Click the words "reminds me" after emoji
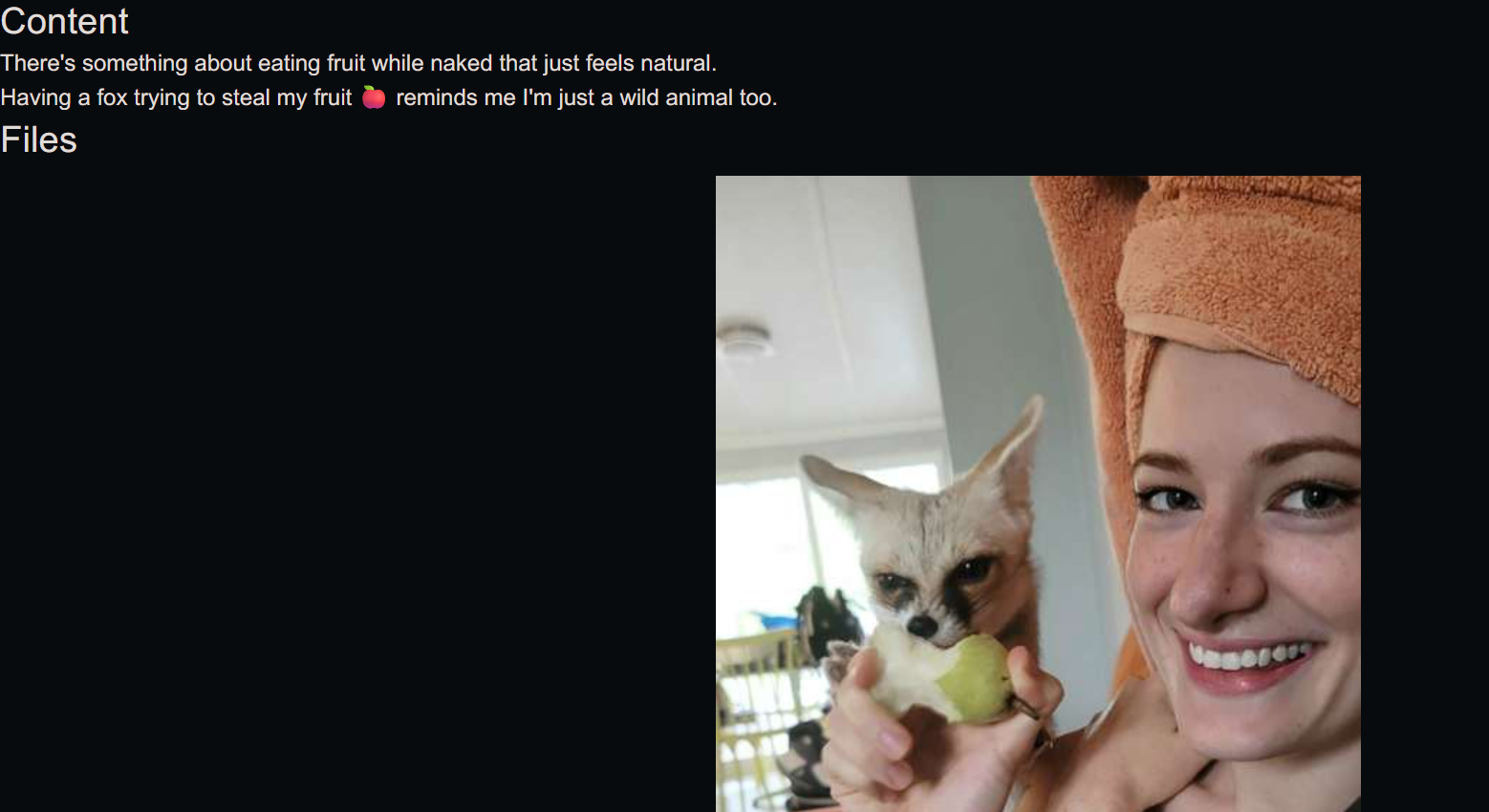Viewport: 1489px width, 812px height. click(456, 97)
